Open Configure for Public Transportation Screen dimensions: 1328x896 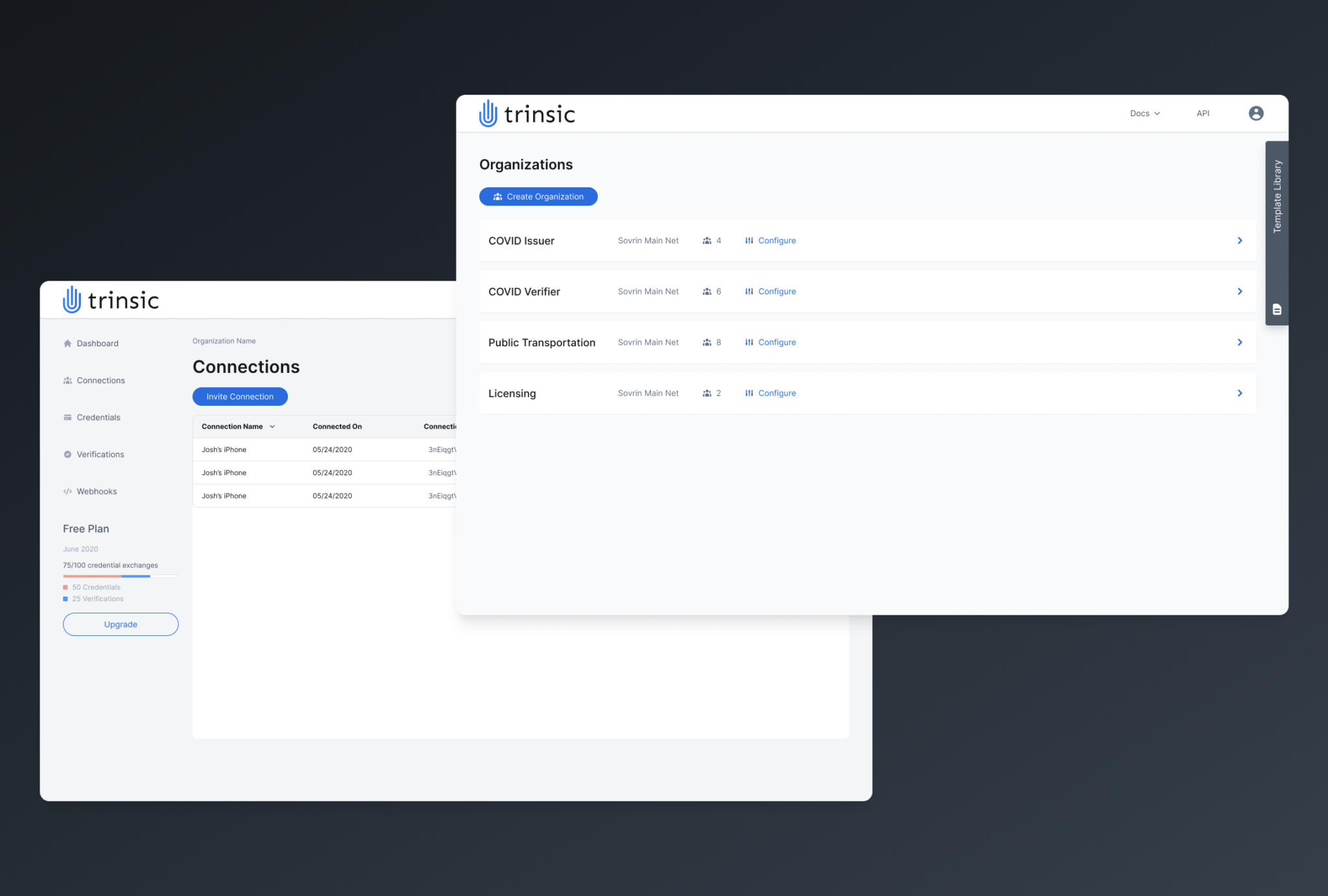coord(776,342)
